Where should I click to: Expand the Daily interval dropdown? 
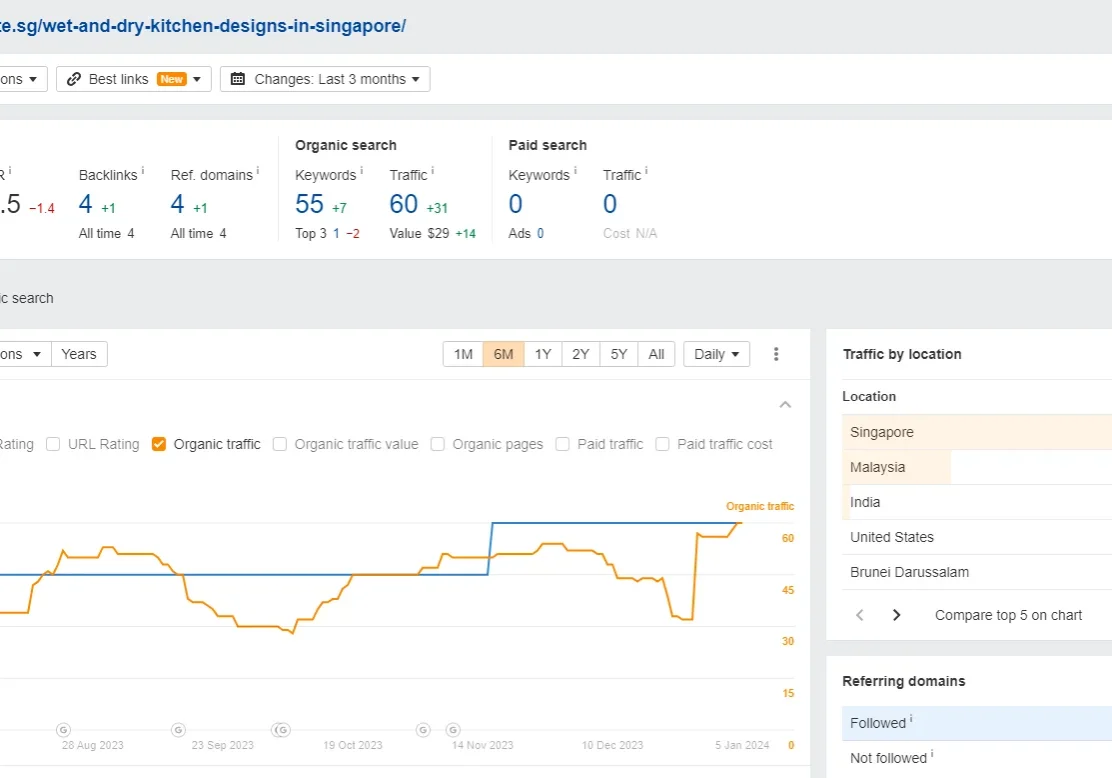tap(716, 354)
